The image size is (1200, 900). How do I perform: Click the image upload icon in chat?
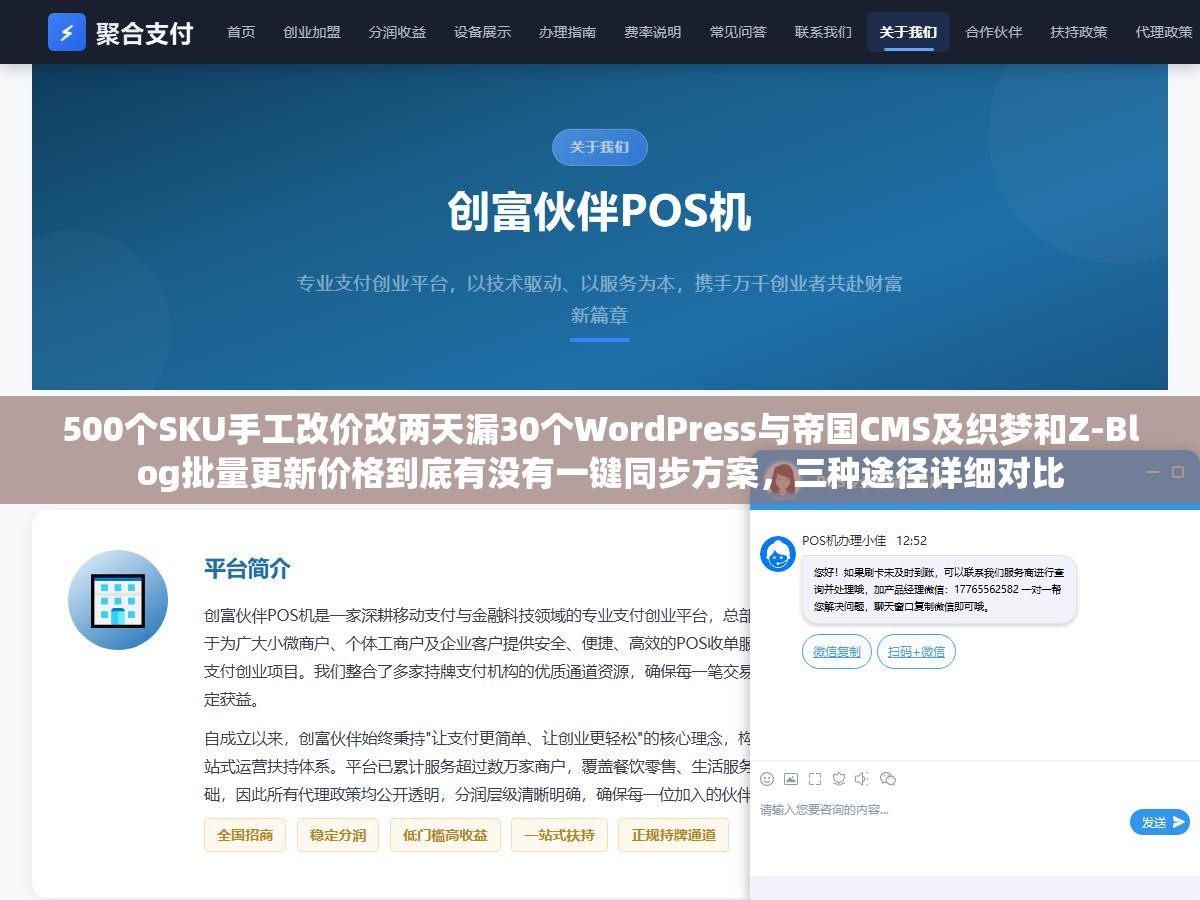791,778
